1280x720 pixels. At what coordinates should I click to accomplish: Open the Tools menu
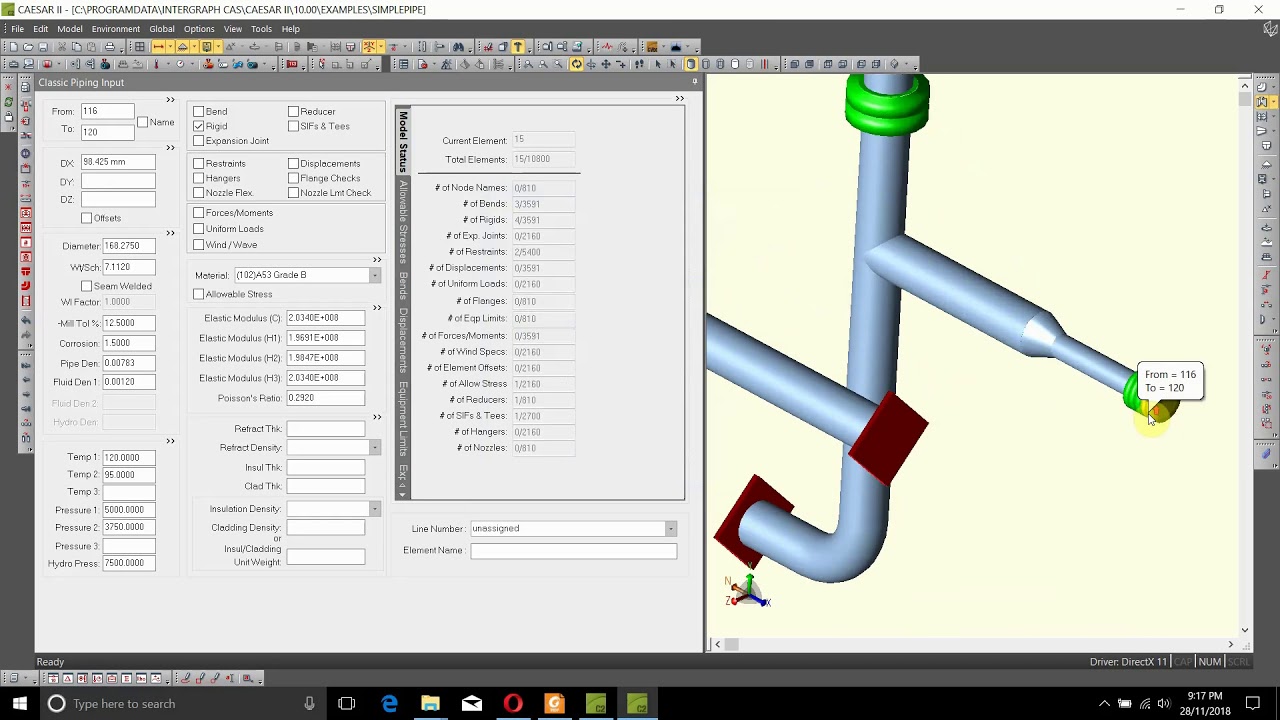[261, 29]
